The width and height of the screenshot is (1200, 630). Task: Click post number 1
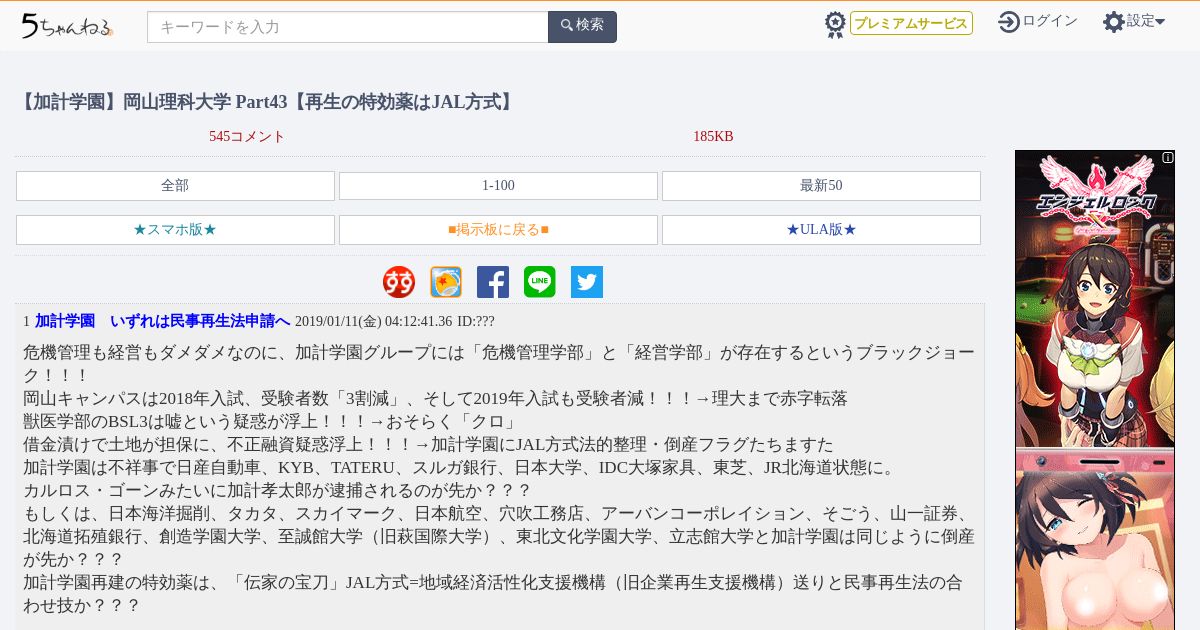click(x=27, y=322)
